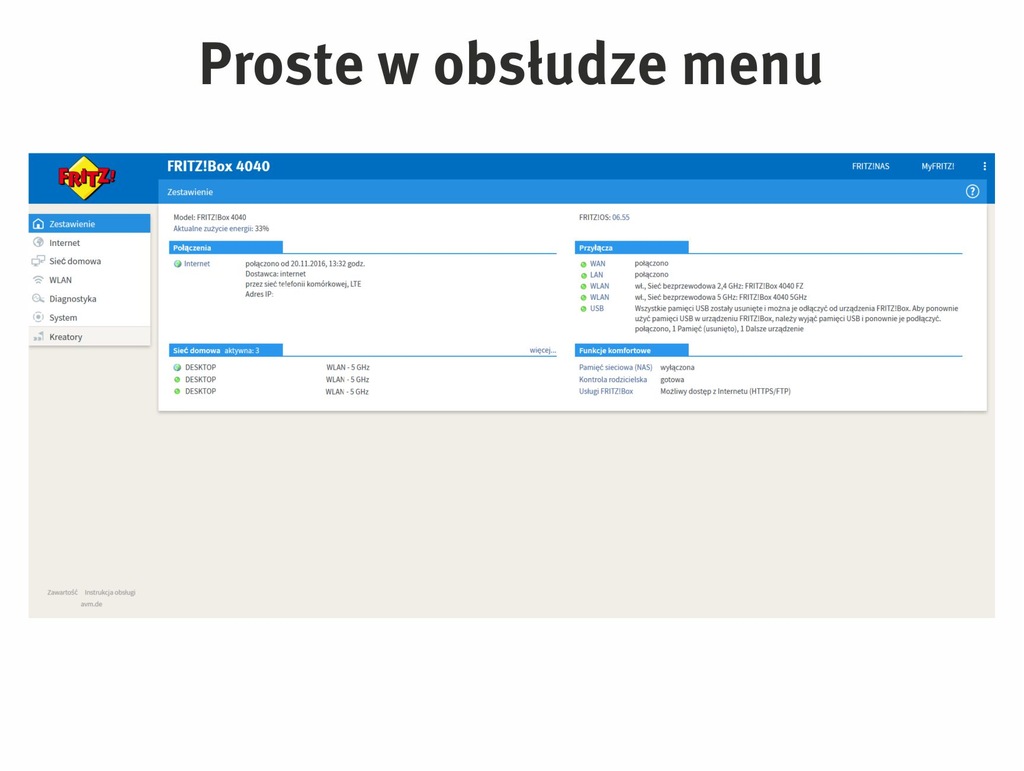Click the więcej... link in Sieć domowa
The image size is (1024, 771).
click(543, 351)
